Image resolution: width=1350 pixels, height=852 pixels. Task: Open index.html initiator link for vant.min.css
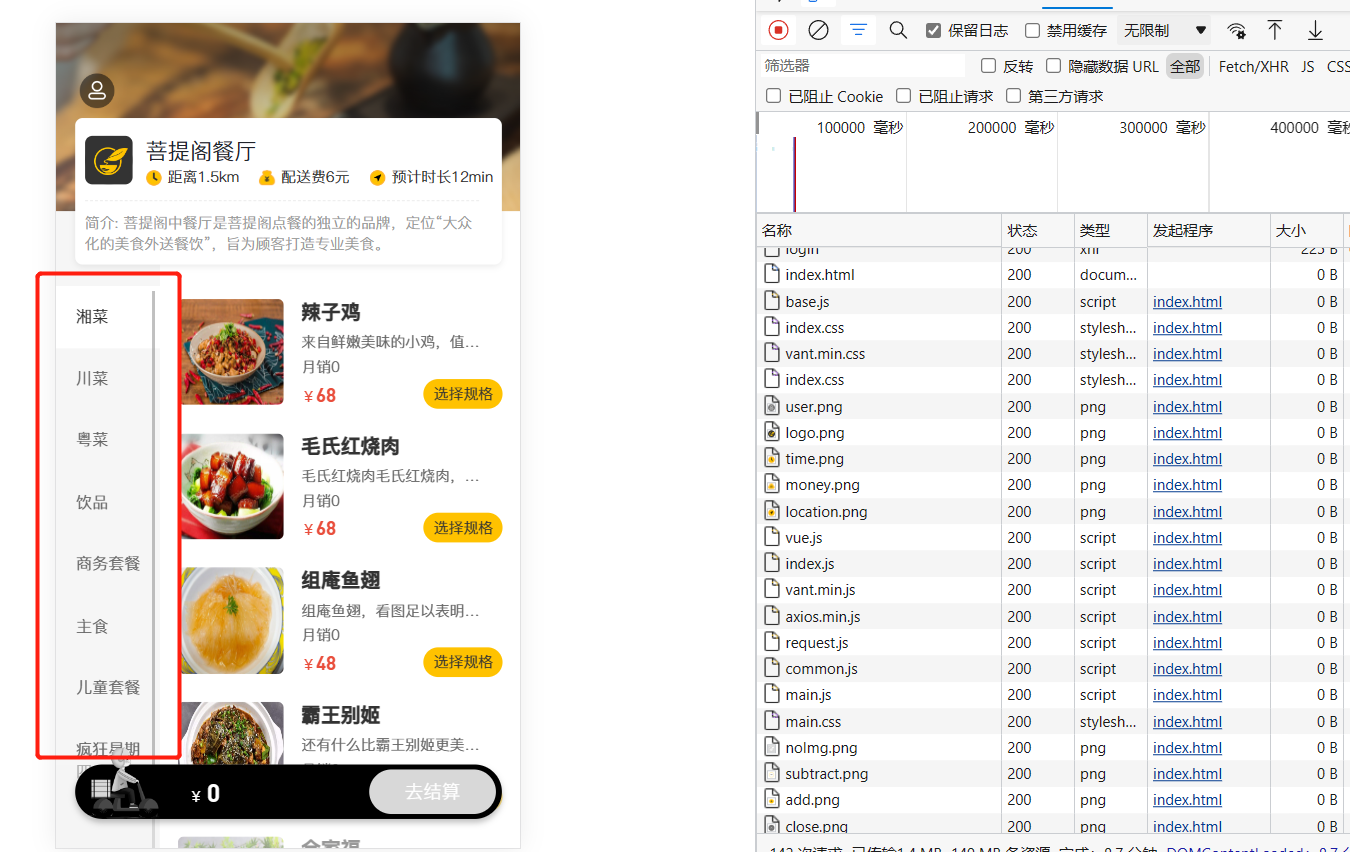[1187, 353]
